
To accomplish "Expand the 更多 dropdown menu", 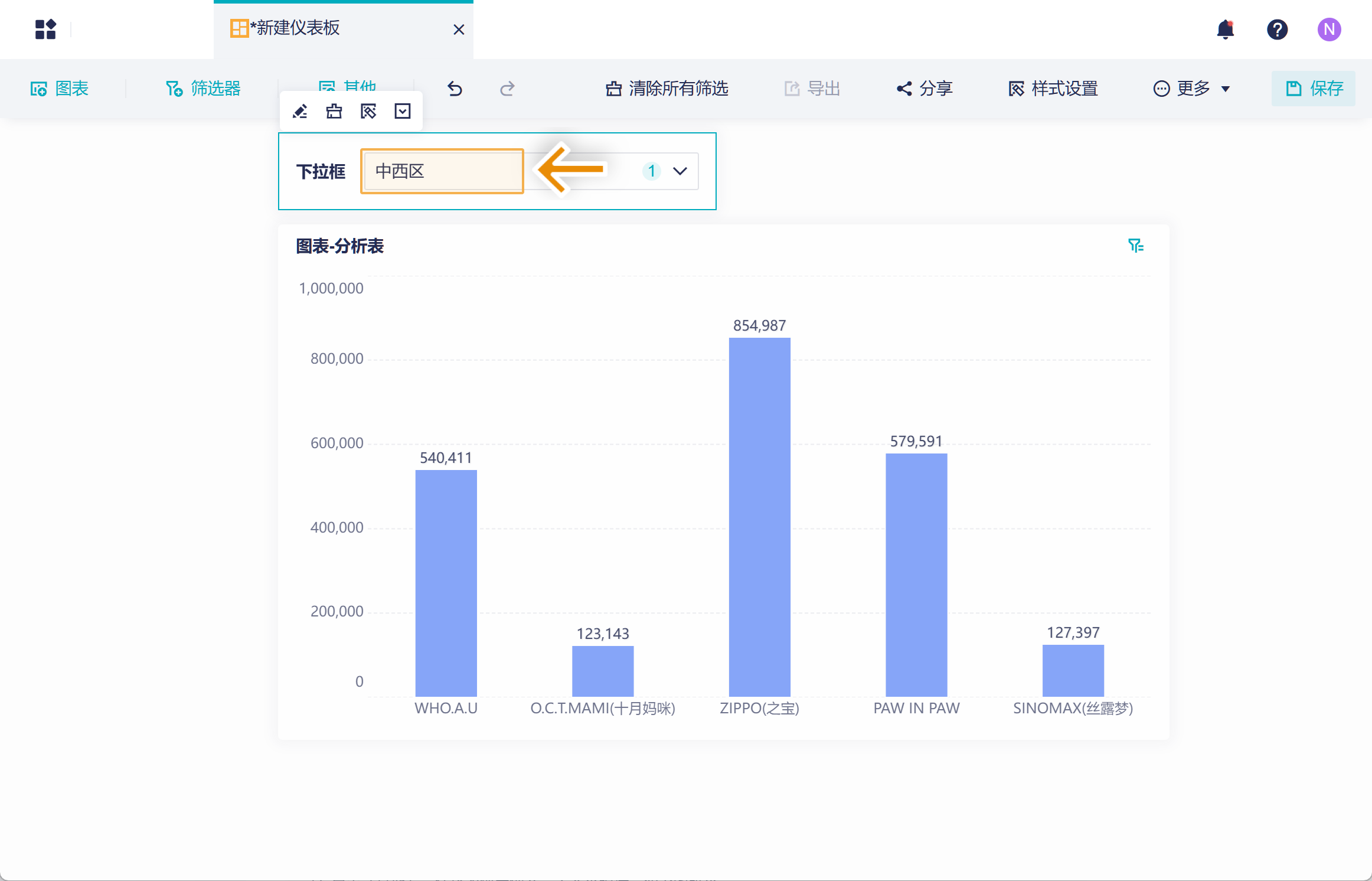I will 1192,89.
